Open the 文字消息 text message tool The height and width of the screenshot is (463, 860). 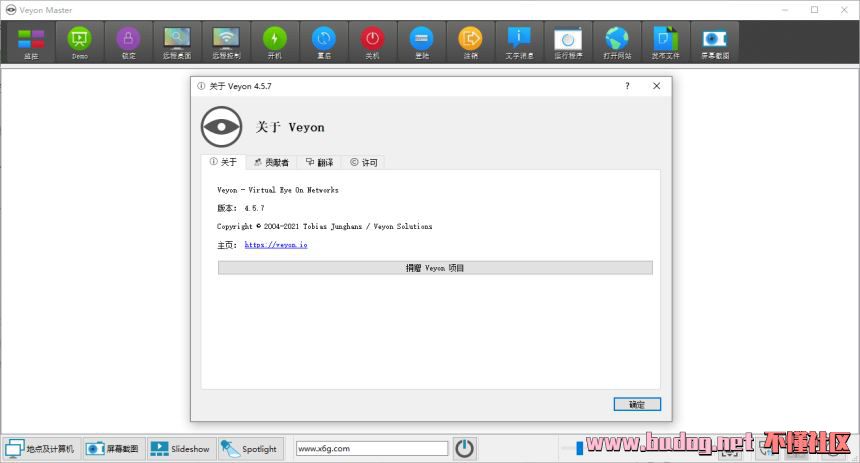[519, 43]
